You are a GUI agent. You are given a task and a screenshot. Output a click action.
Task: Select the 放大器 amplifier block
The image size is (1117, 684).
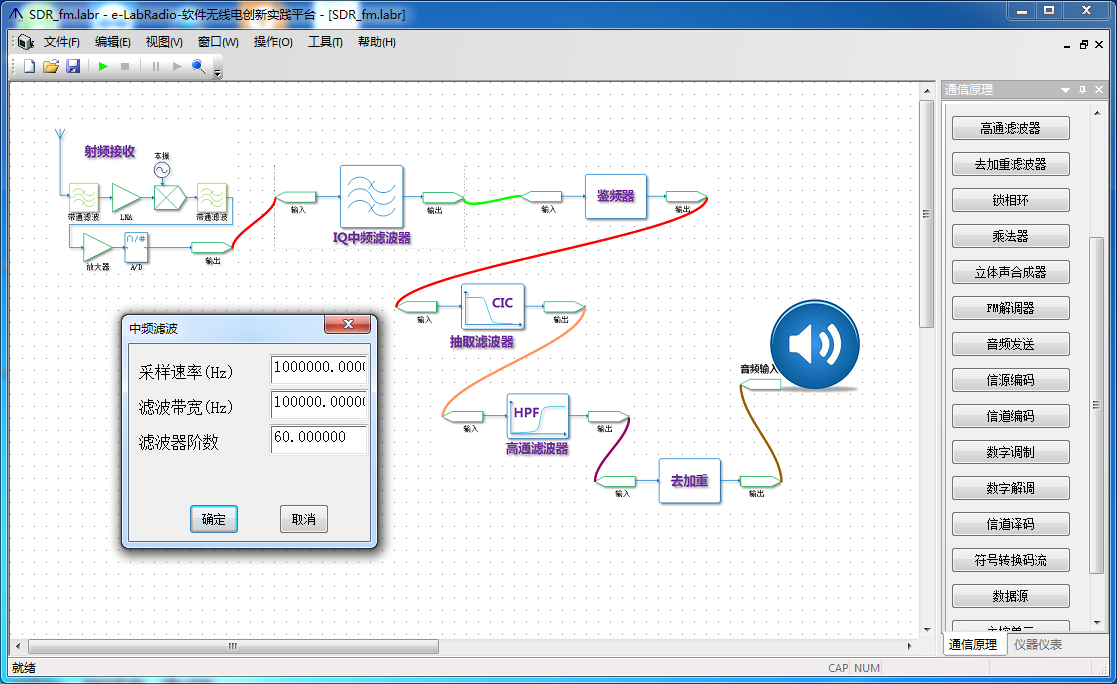[x=98, y=247]
